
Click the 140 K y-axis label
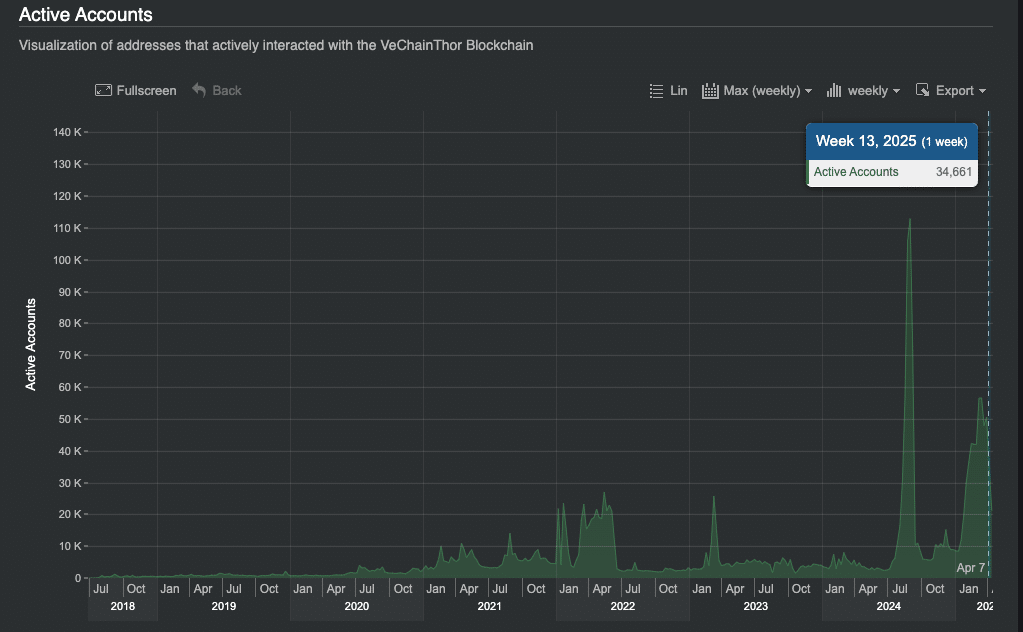67,132
